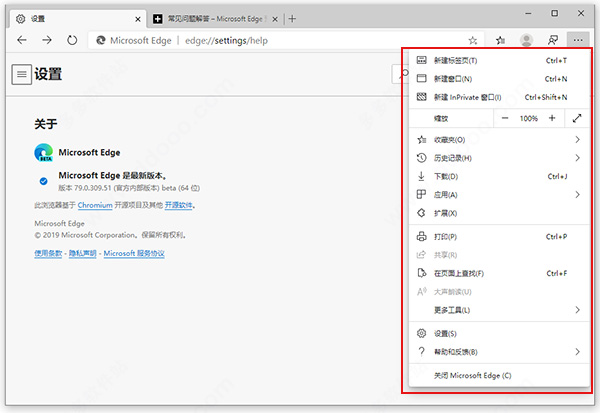
Task: Expand the 帮助和反馈 submenu
Action: pyautogui.click(x=578, y=352)
